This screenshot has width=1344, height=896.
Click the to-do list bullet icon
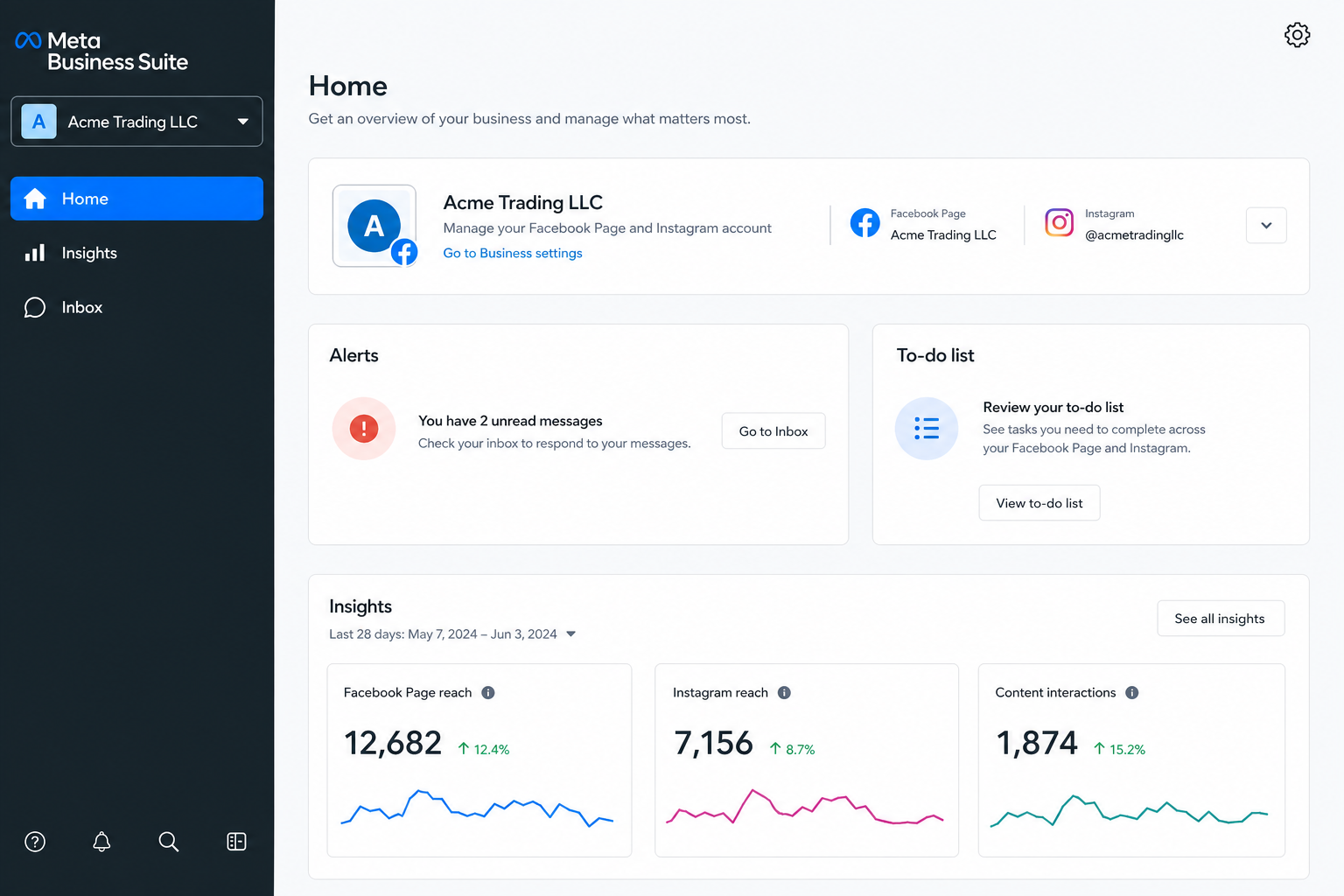pyautogui.click(x=927, y=429)
